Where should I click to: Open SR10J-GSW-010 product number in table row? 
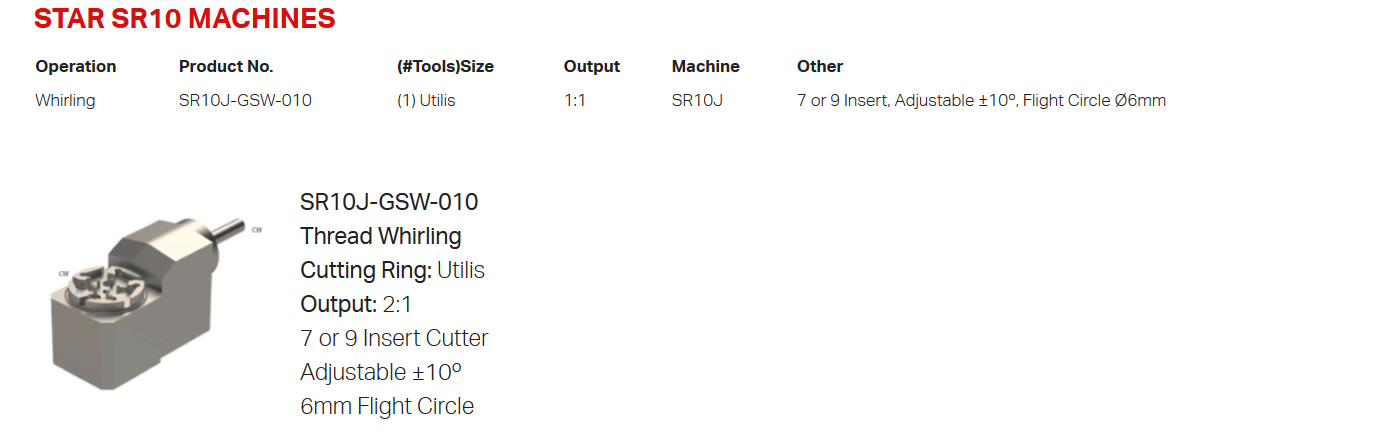(x=245, y=101)
